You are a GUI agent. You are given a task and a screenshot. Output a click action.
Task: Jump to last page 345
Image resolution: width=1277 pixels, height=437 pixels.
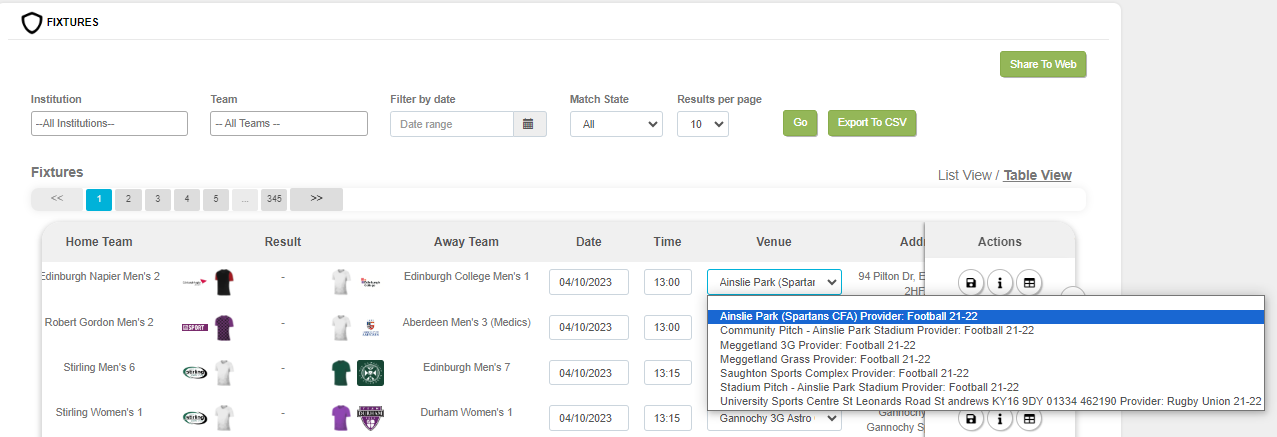coord(274,199)
